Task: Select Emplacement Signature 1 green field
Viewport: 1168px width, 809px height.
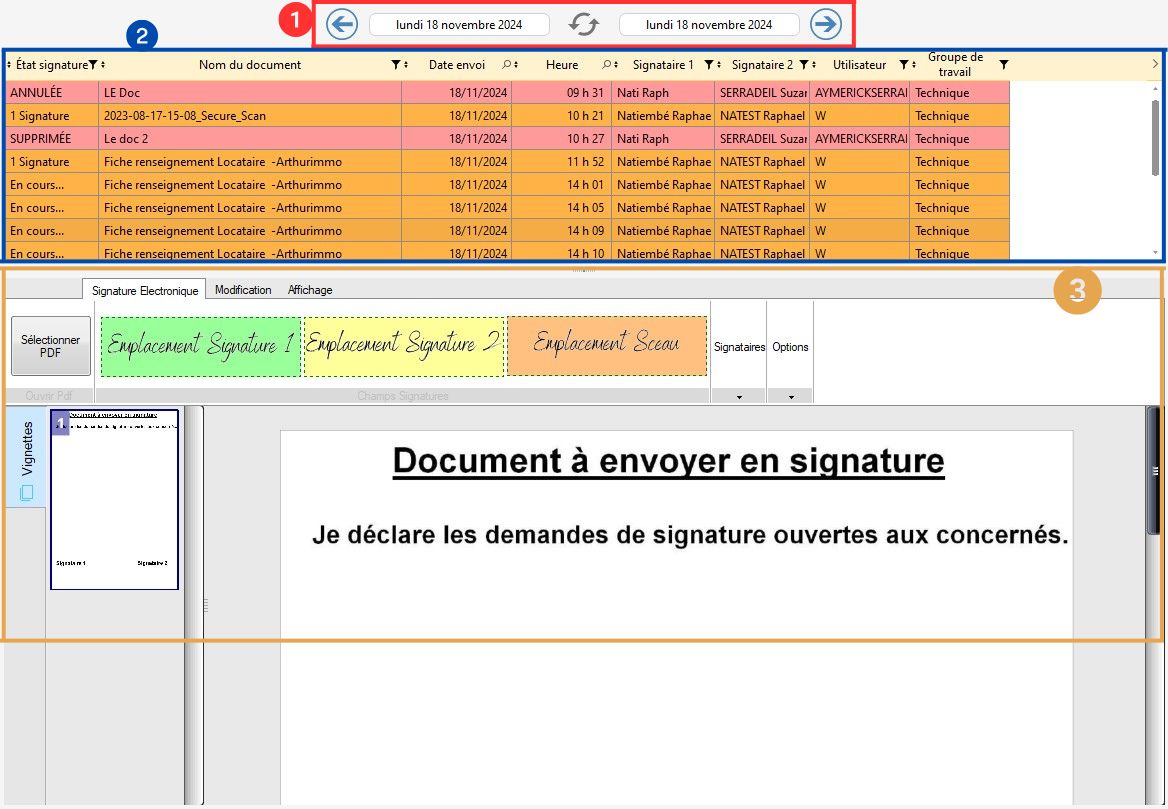Action: point(201,346)
